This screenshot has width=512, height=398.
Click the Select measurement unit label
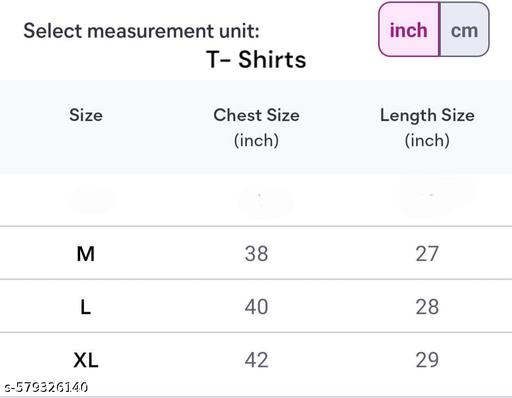141,31
